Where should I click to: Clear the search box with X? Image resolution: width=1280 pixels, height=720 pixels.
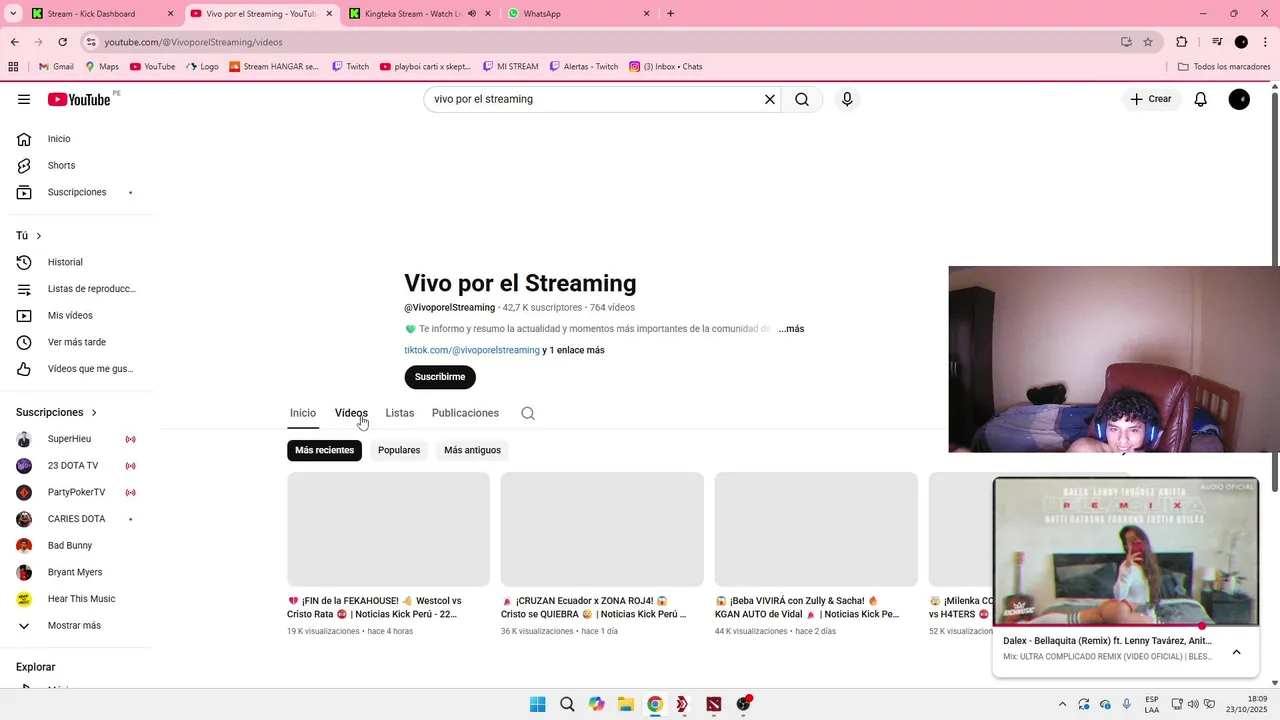770,99
